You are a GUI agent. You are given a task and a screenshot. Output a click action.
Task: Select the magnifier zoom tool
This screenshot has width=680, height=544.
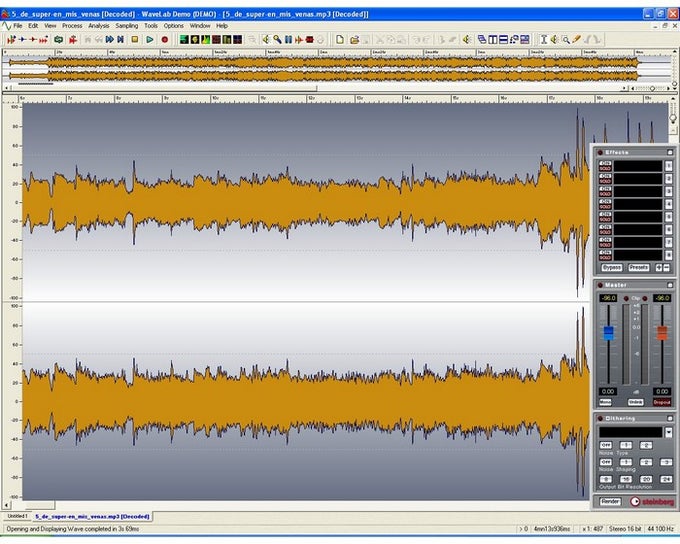tap(565, 39)
